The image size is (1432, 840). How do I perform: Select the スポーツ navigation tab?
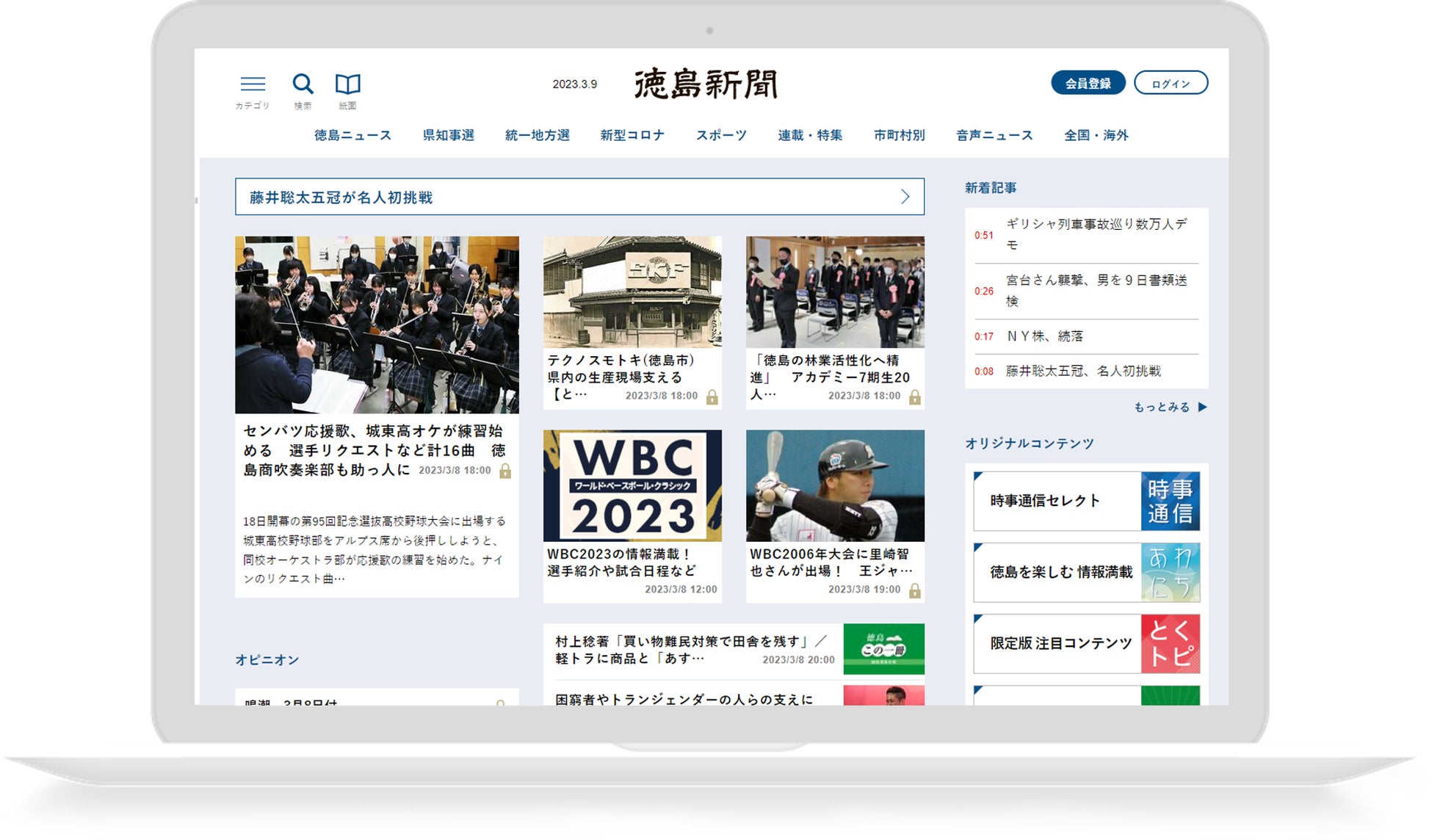(721, 135)
